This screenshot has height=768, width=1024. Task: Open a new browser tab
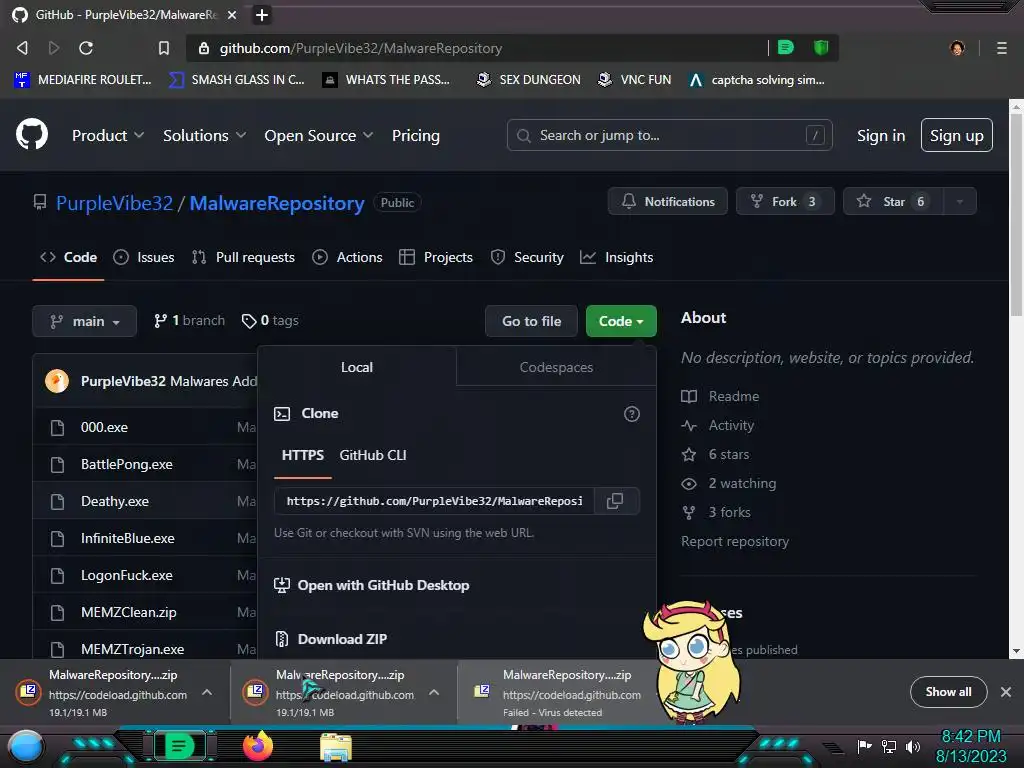click(261, 14)
